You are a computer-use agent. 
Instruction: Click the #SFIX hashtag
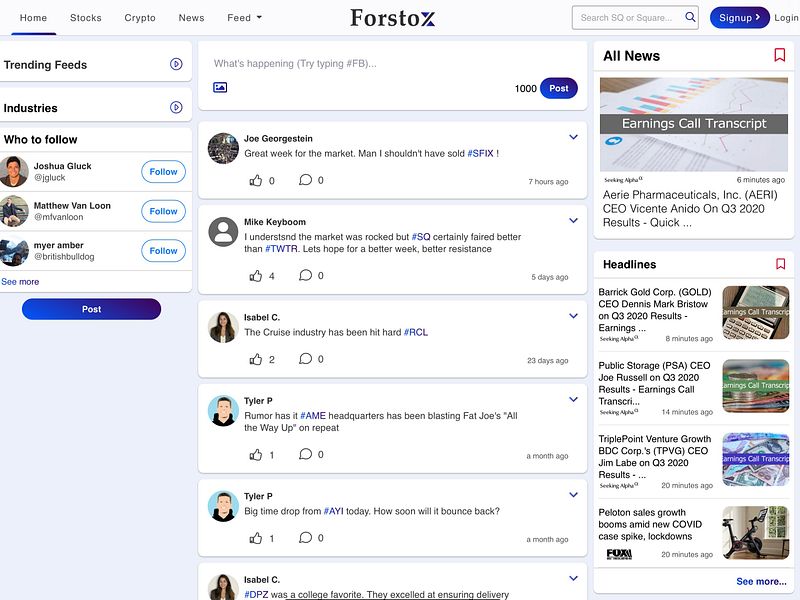480,153
